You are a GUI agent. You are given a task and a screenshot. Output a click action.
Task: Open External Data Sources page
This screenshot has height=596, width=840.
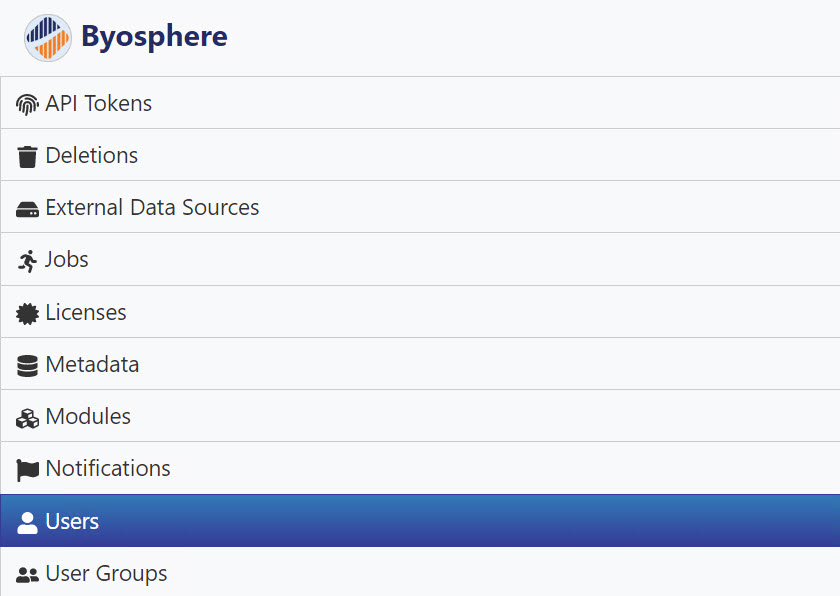click(x=420, y=207)
